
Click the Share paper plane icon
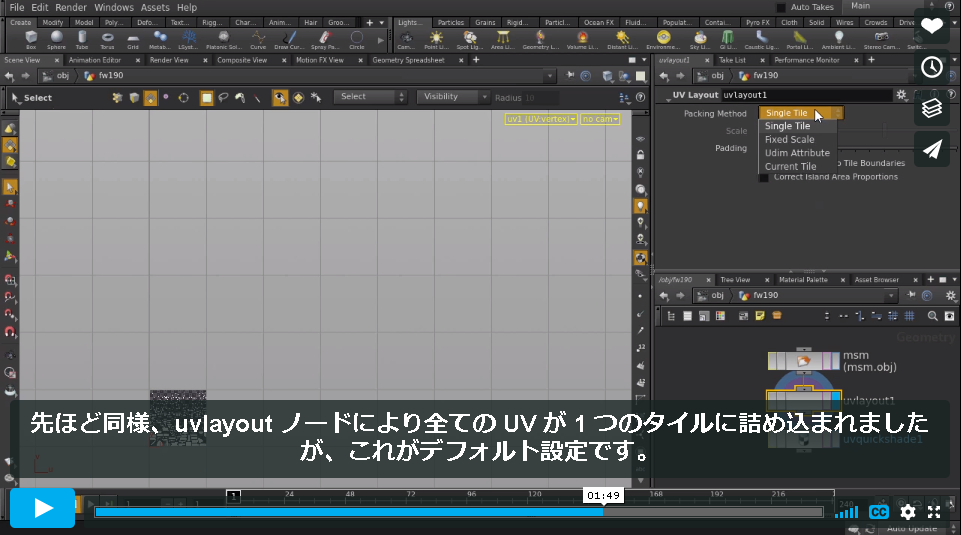[x=932, y=149]
